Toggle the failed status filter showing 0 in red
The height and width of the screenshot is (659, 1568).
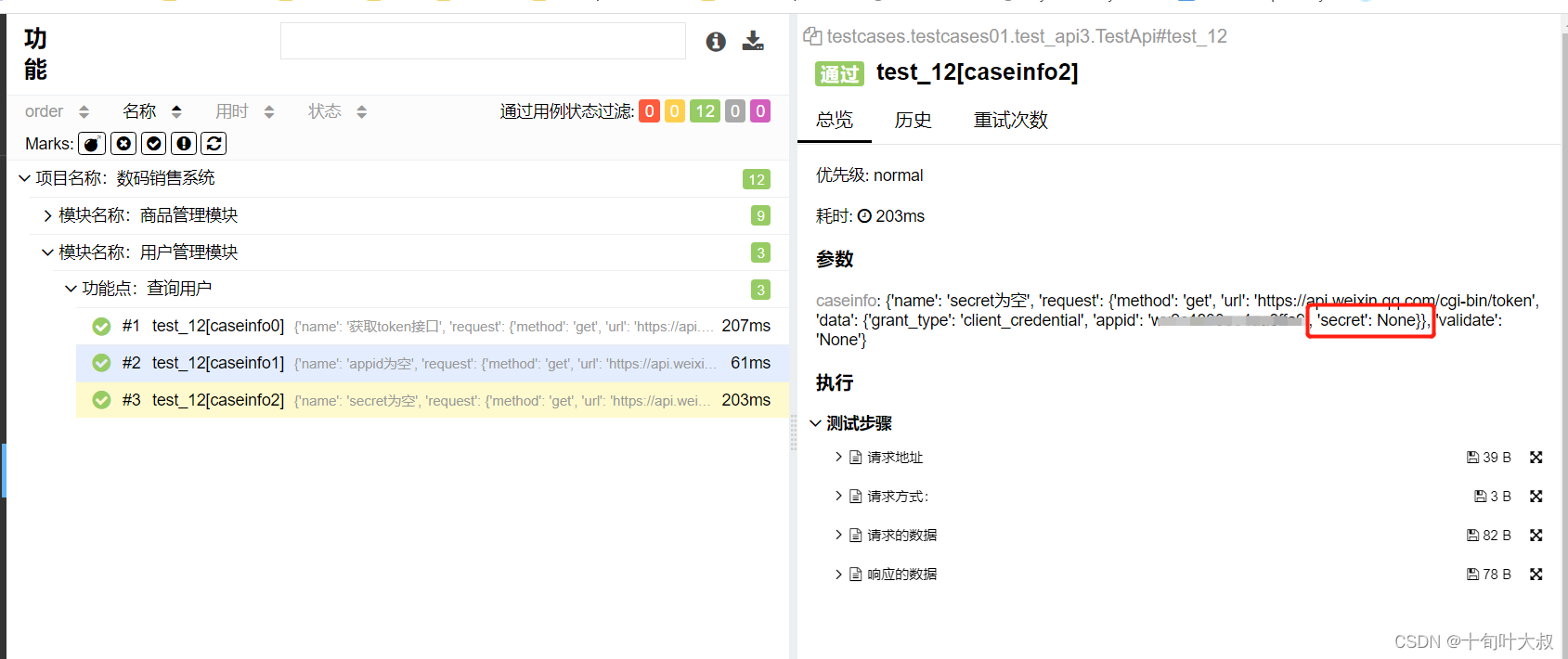pyautogui.click(x=649, y=111)
